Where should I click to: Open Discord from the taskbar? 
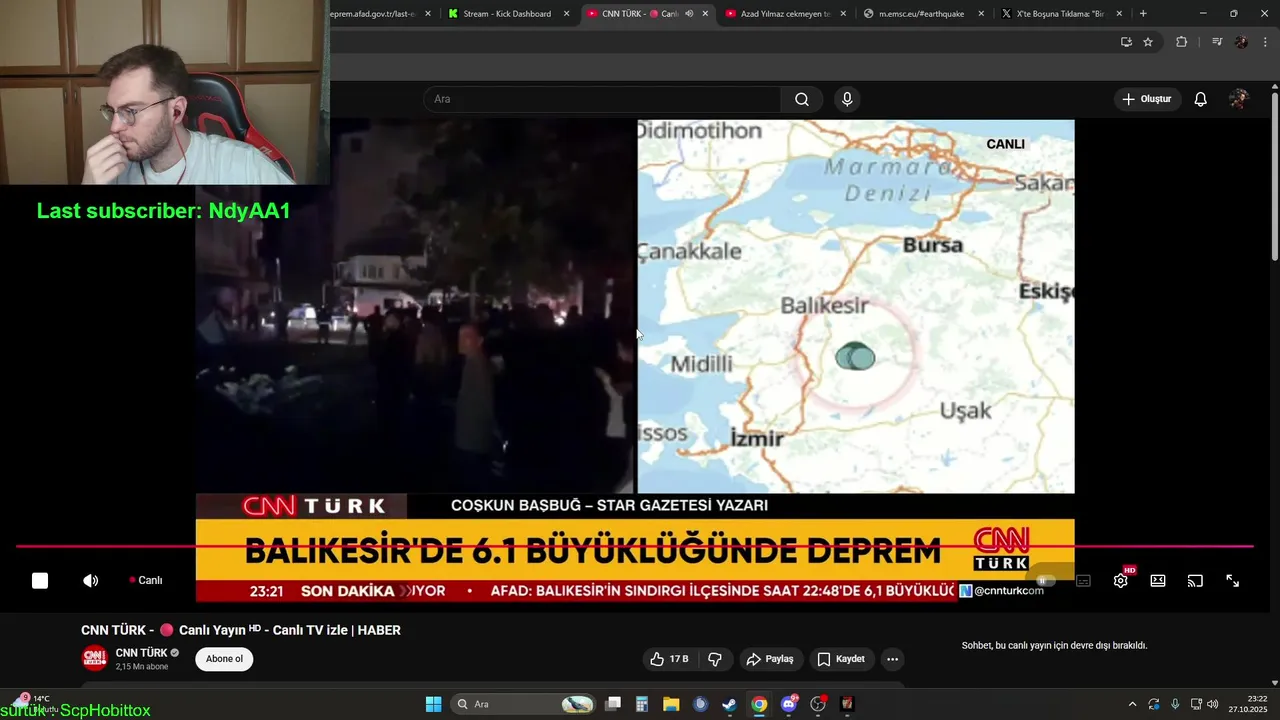(x=789, y=704)
